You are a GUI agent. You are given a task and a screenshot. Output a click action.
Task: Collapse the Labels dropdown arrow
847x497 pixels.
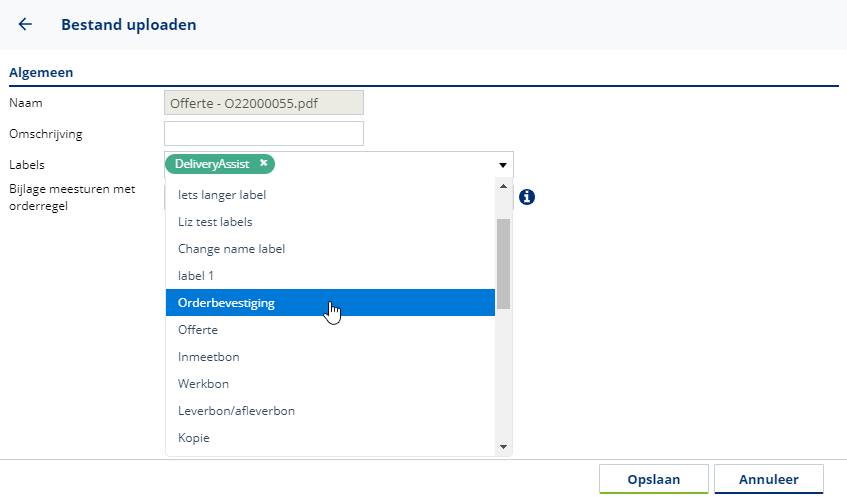pos(502,165)
